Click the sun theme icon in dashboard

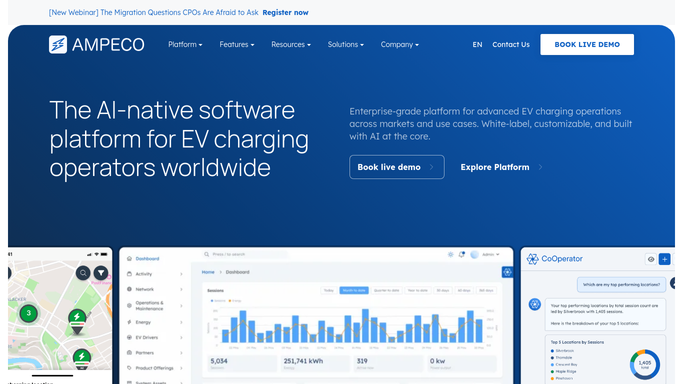450,254
